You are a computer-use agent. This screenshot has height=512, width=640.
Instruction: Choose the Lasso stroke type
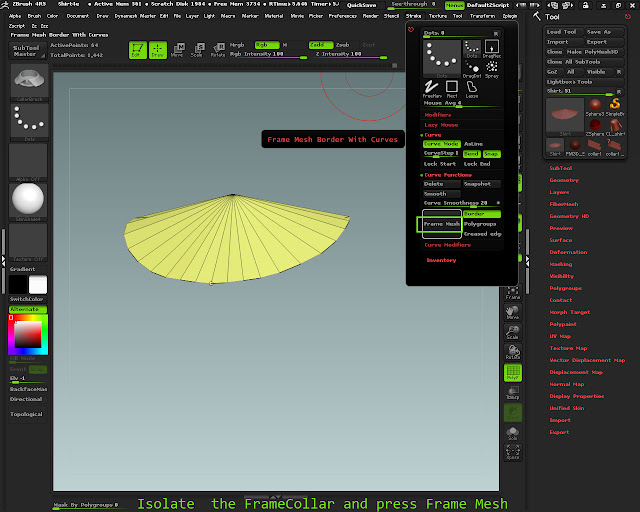pyautogui.click(x=472, y=89)
